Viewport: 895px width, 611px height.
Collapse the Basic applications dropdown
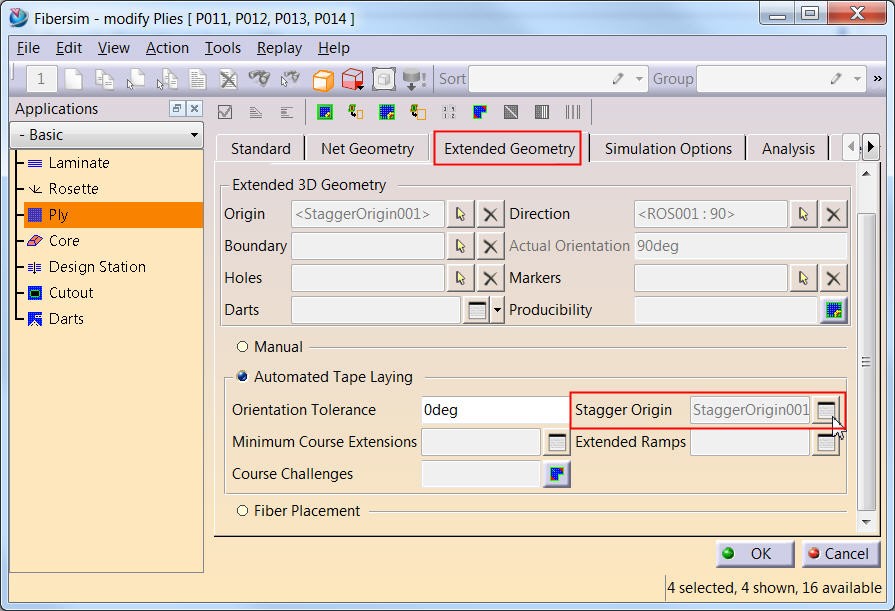click(x=197, y=134)
